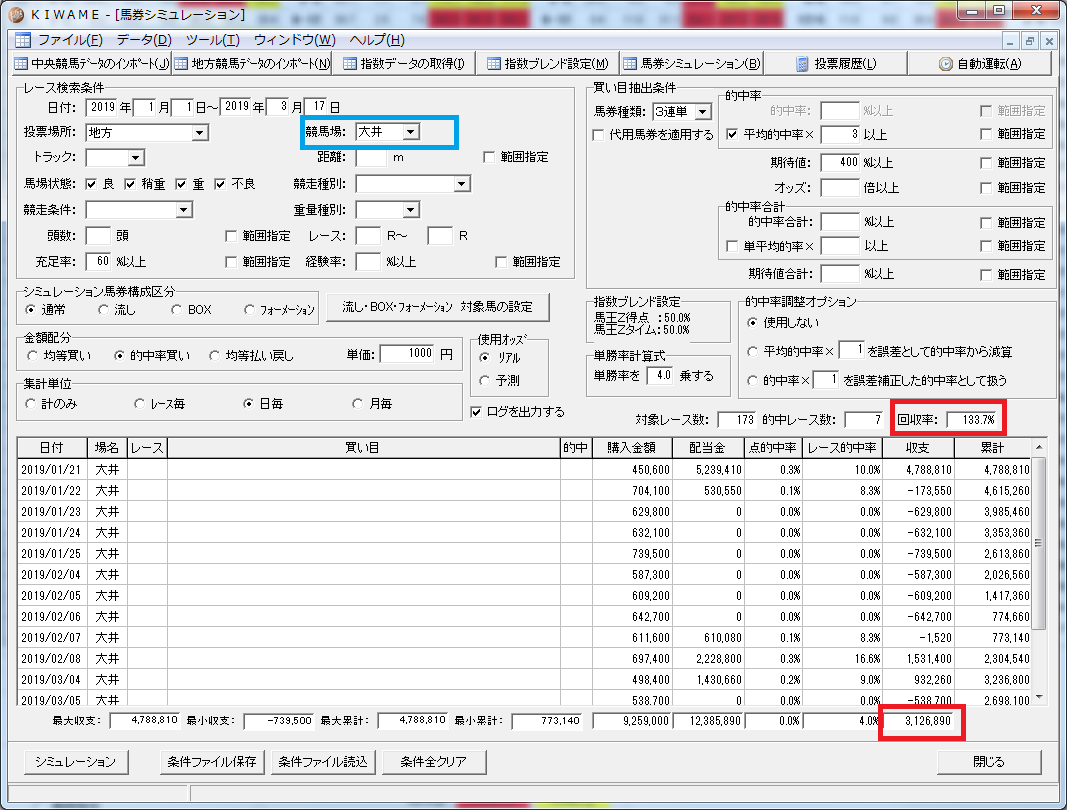The width and height of the screenshot is (1067, 810).
Task: Click 指数データの取得 toolbar button
Action: coord(404,63)
